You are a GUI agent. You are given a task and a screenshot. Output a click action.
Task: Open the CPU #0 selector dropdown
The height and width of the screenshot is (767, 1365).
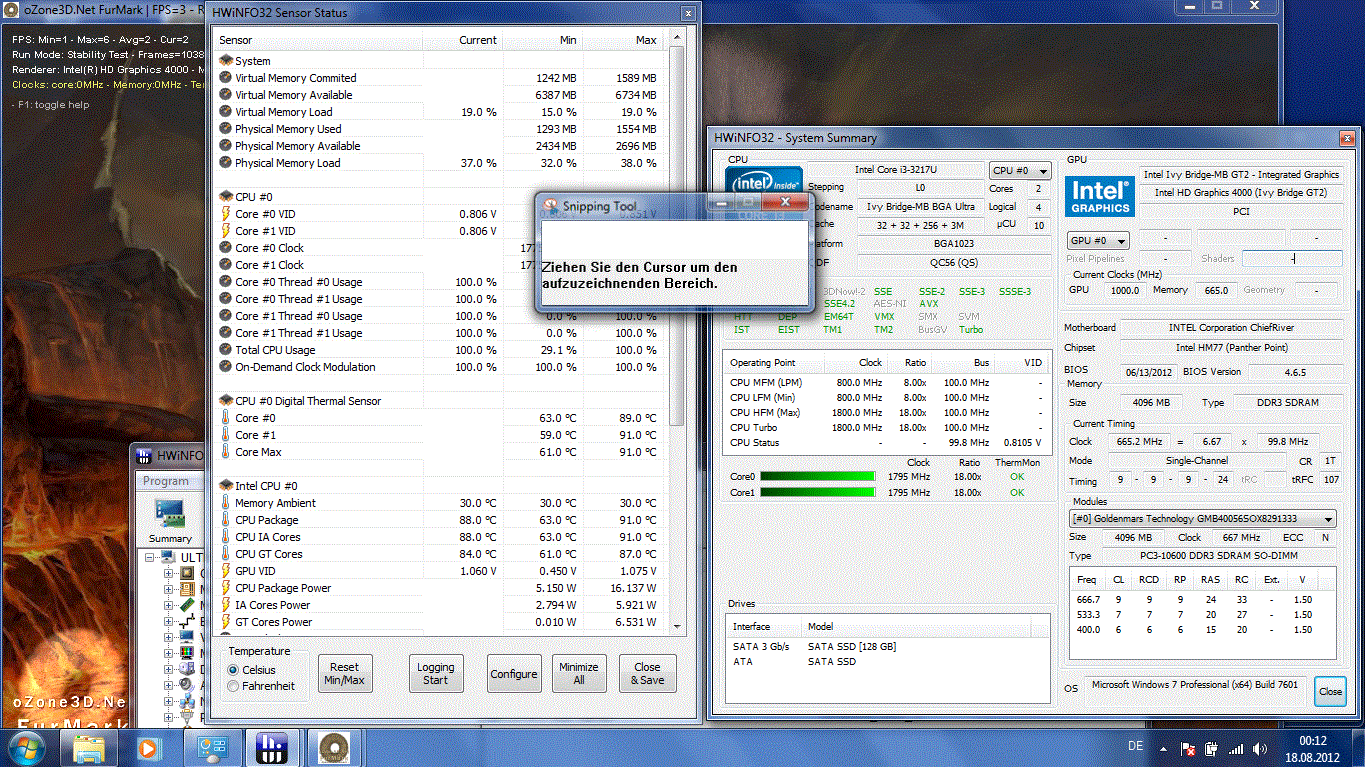1020,171
